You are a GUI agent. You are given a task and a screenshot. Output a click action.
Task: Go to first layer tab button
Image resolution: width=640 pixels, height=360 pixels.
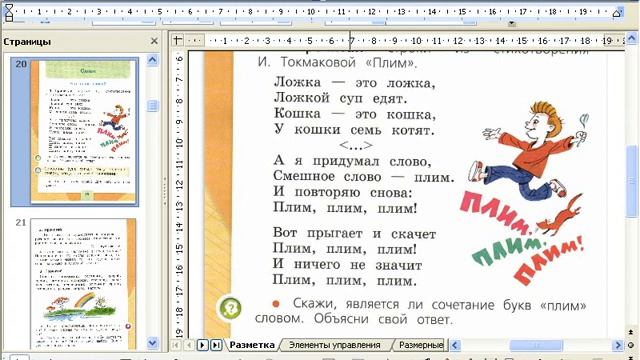[176, 345]
